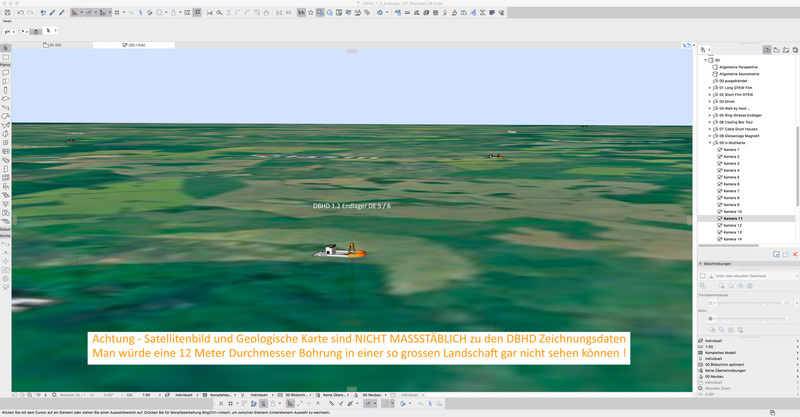
Task: Switch to the floor plan tab
Action: pos(55,45)
